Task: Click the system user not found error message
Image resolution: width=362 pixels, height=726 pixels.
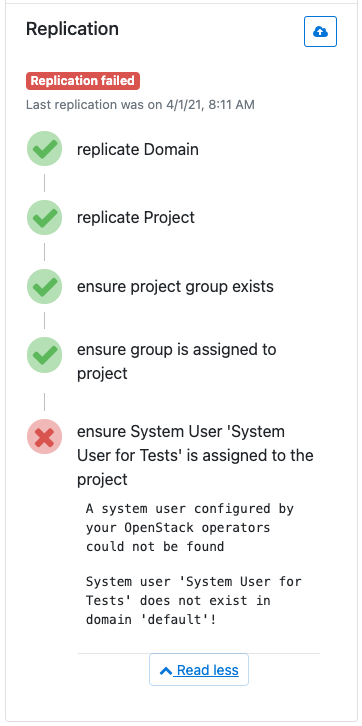Action: (190, 527)
